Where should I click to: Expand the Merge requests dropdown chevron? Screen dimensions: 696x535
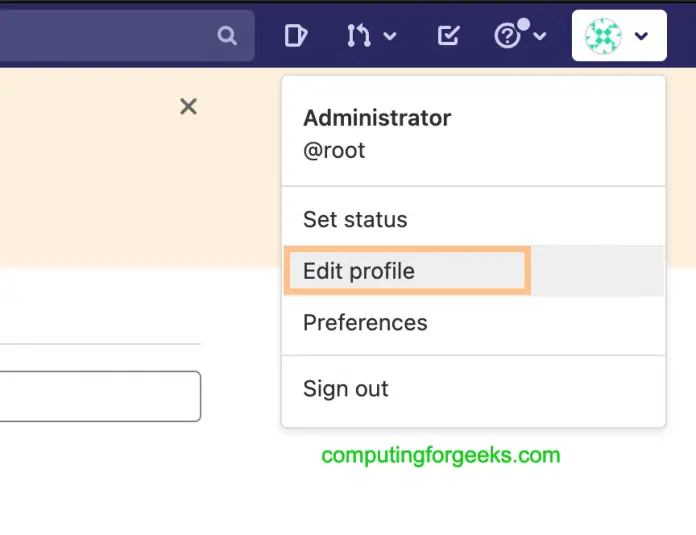[x=390, y=37]
